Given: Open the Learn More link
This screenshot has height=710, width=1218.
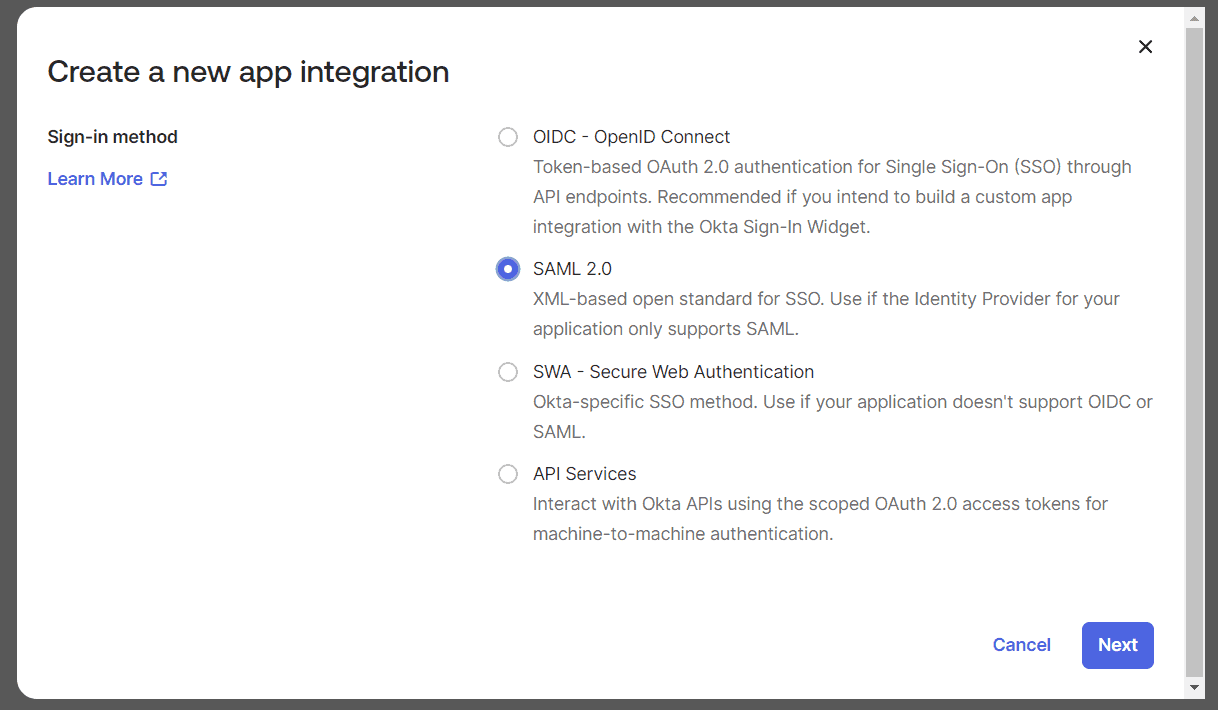Looking at the screenshot, I should [x=95, y=179].
